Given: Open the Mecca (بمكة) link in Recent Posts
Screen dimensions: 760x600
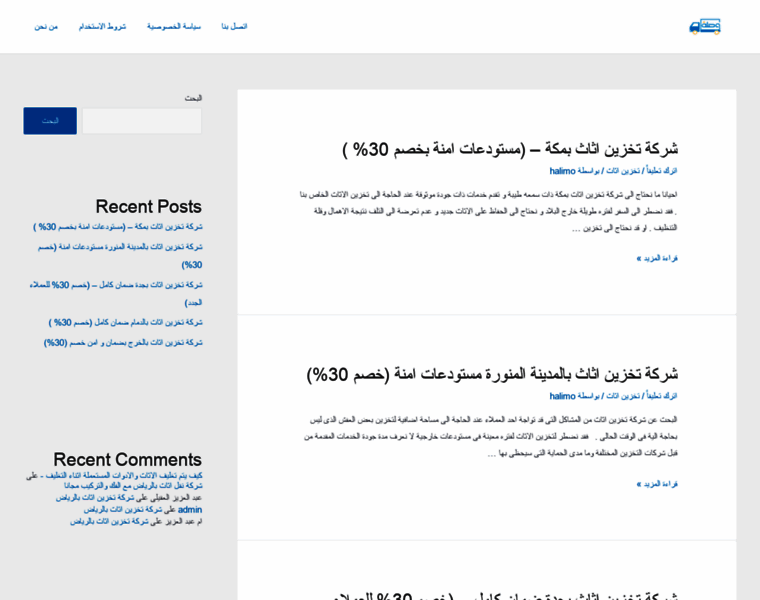Looking at the screenshot, I should click(x=118, y=227).
